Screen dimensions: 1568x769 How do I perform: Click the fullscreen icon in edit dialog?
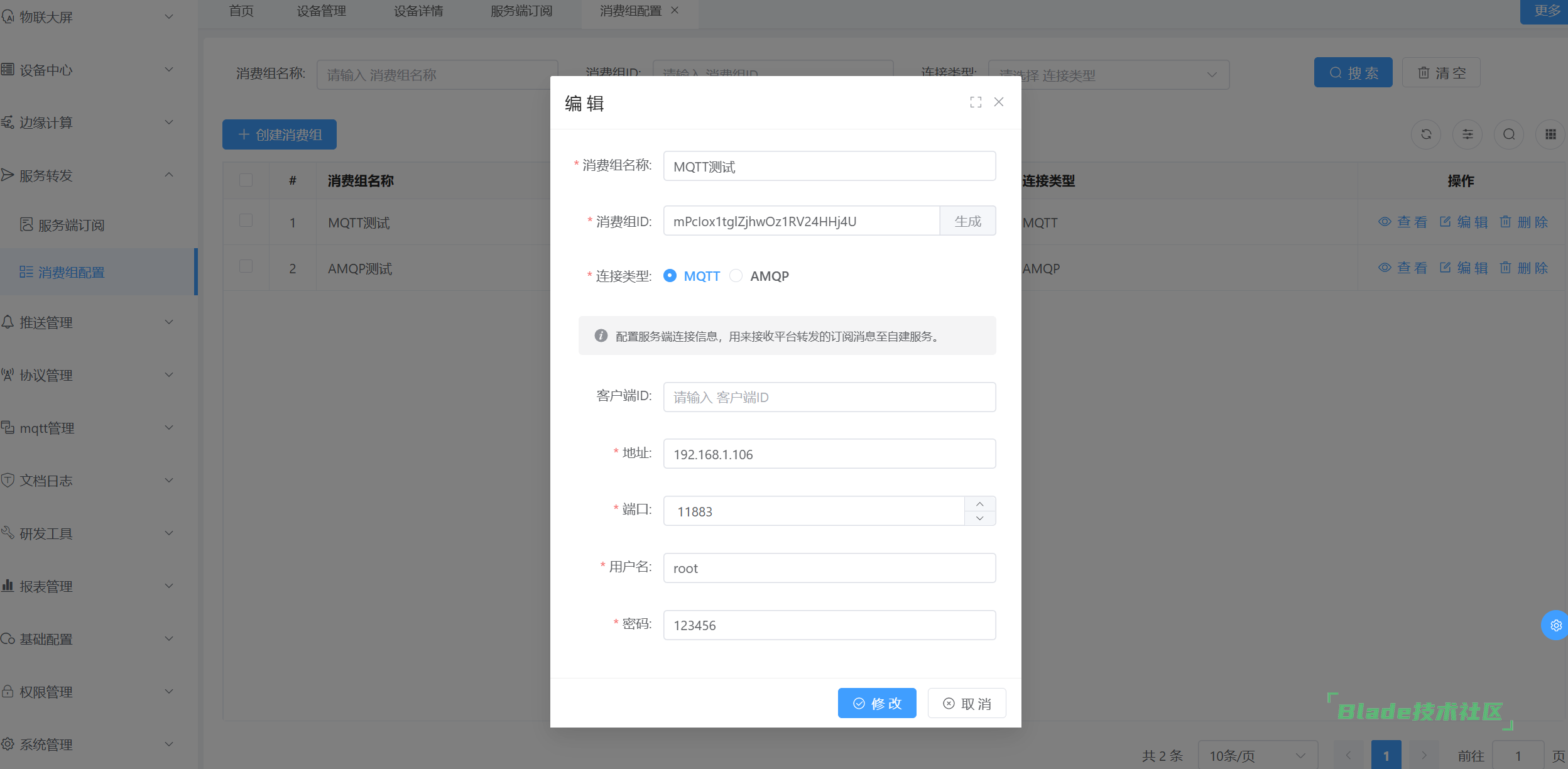975,102
